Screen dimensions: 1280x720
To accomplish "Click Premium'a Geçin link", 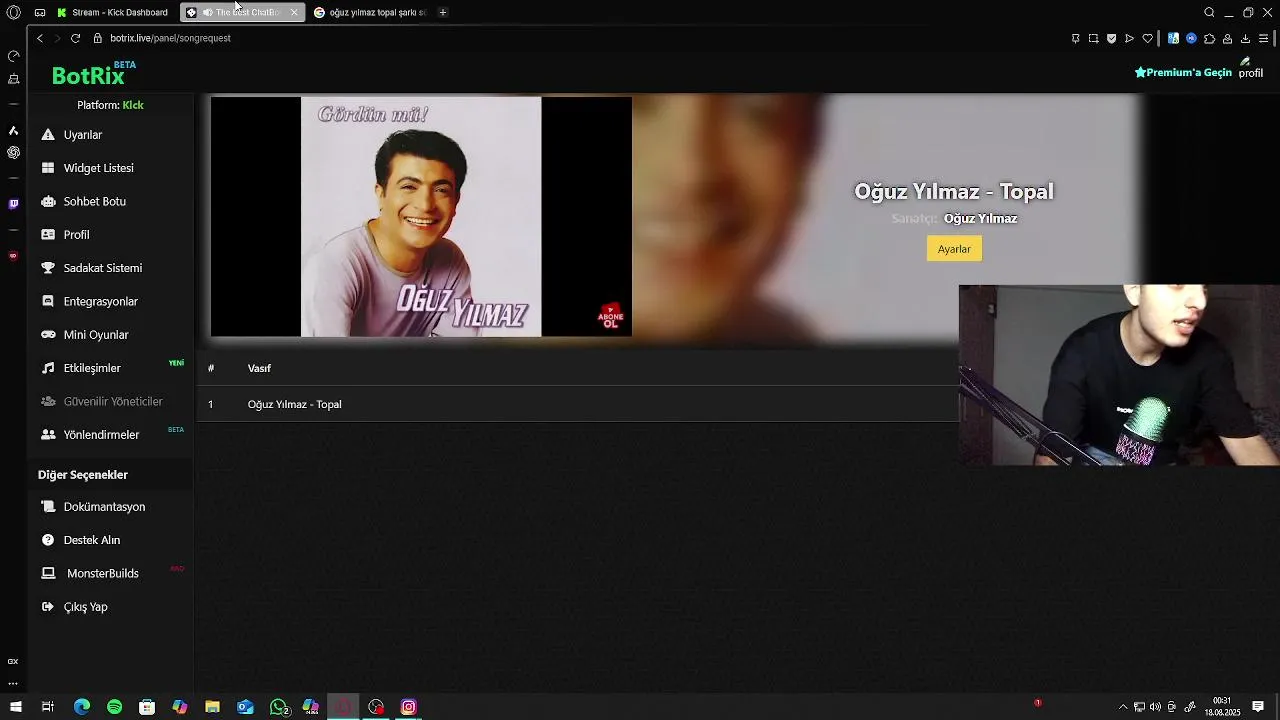I will 1183,72.
